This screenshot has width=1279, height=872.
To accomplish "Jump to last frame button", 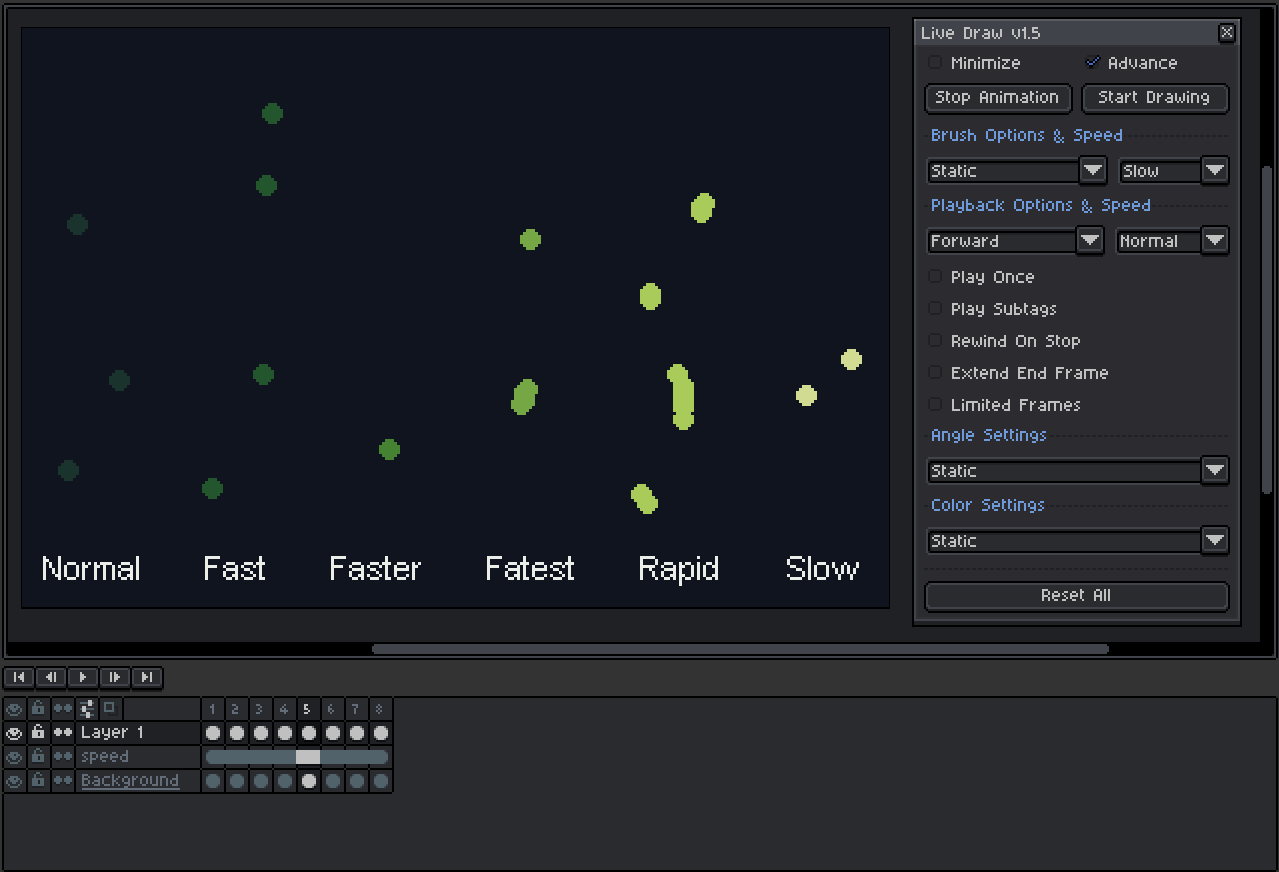I will click(147, 677).
